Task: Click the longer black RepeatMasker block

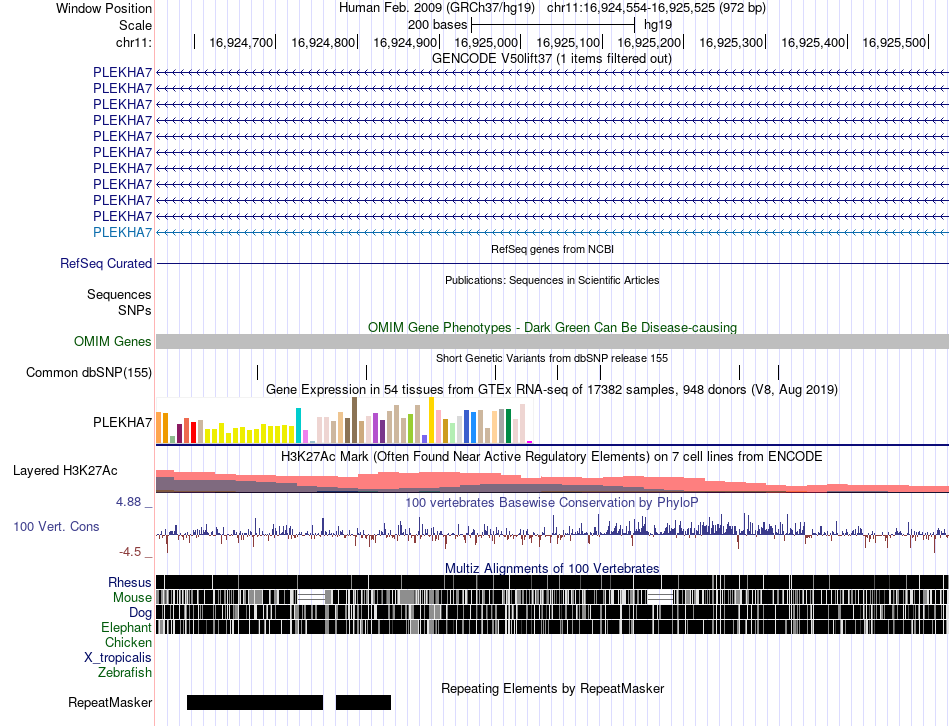Action: tap(255, 702)
